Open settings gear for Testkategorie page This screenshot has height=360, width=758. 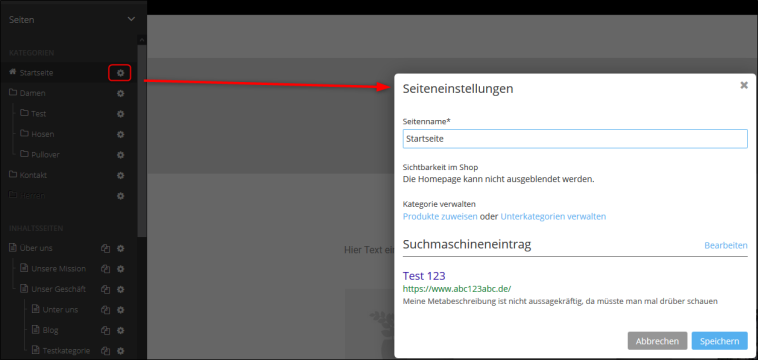pos(120,351)
